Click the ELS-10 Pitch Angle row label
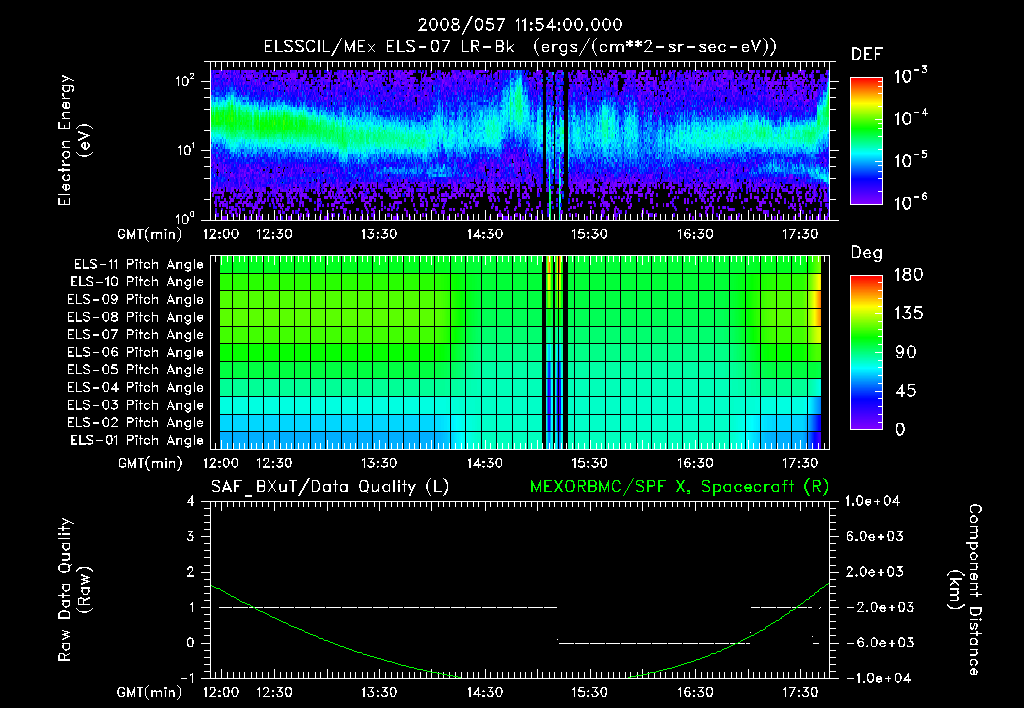Viewport: 1024px width, 708px height. 137,282
